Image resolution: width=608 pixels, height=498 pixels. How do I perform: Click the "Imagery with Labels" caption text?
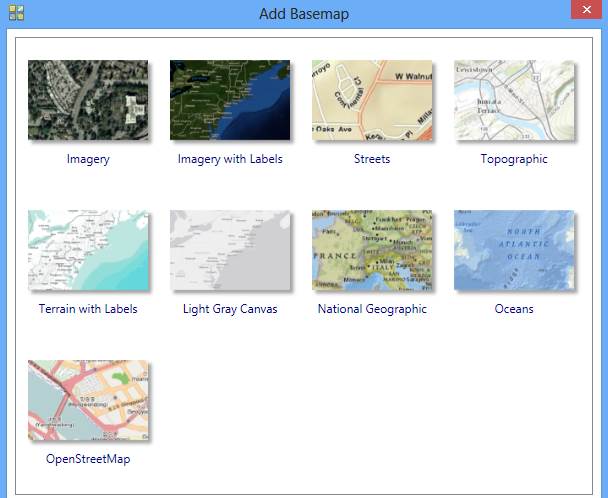[230, 159]
